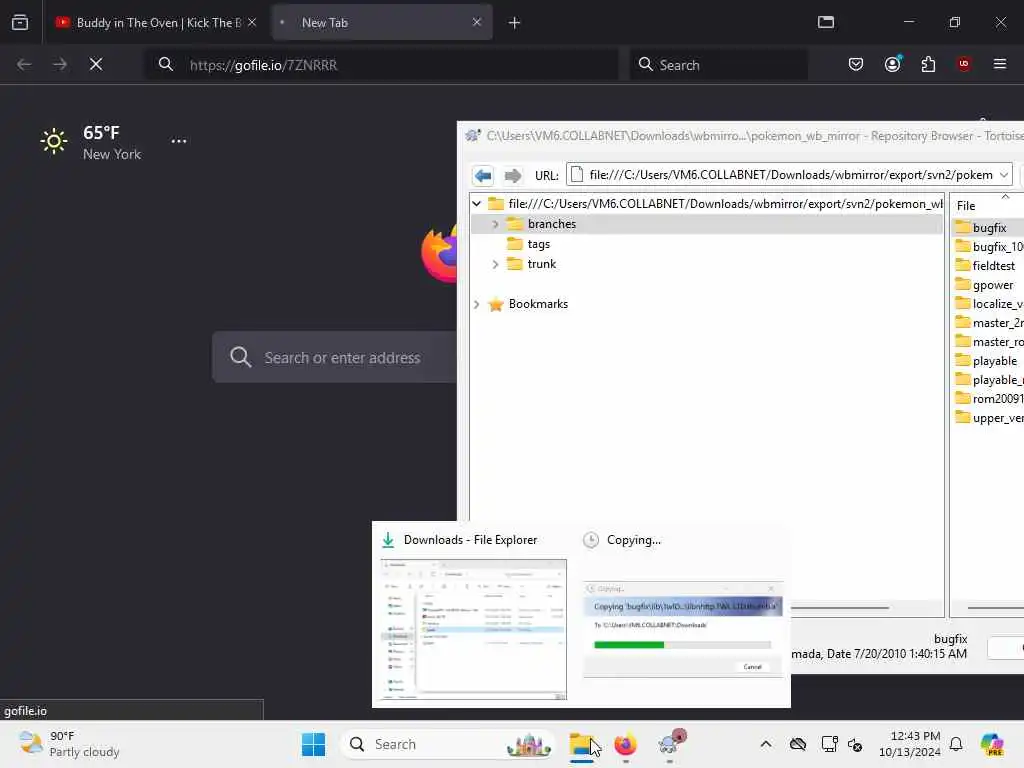
Task: Expand the Bookmarks tree node
Action: click(477, 304)
